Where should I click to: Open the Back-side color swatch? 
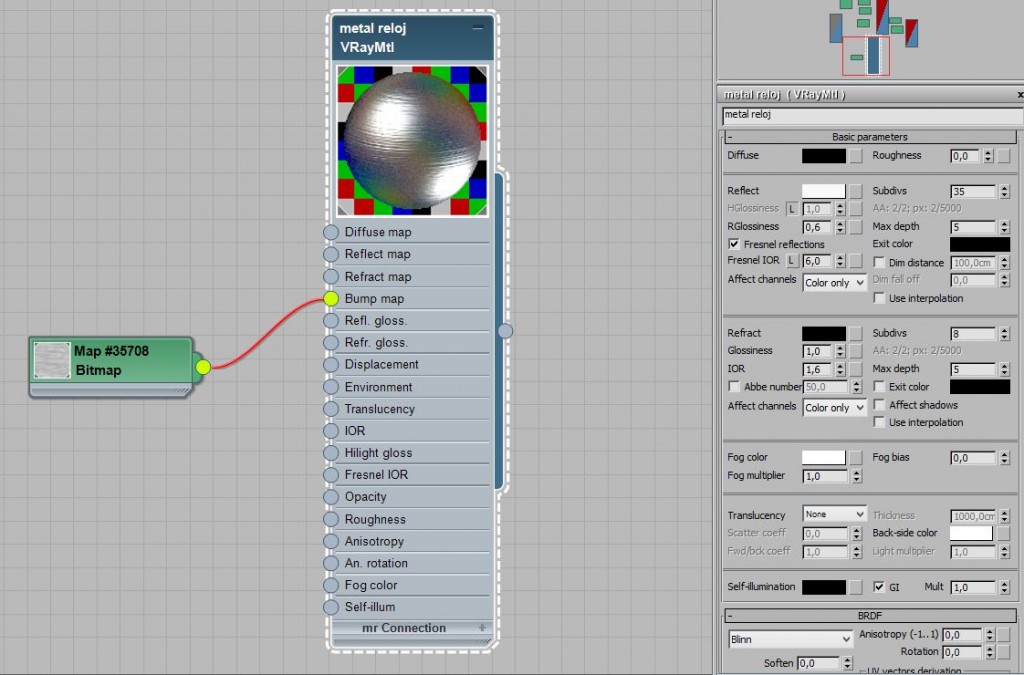[x=971, y=533]
